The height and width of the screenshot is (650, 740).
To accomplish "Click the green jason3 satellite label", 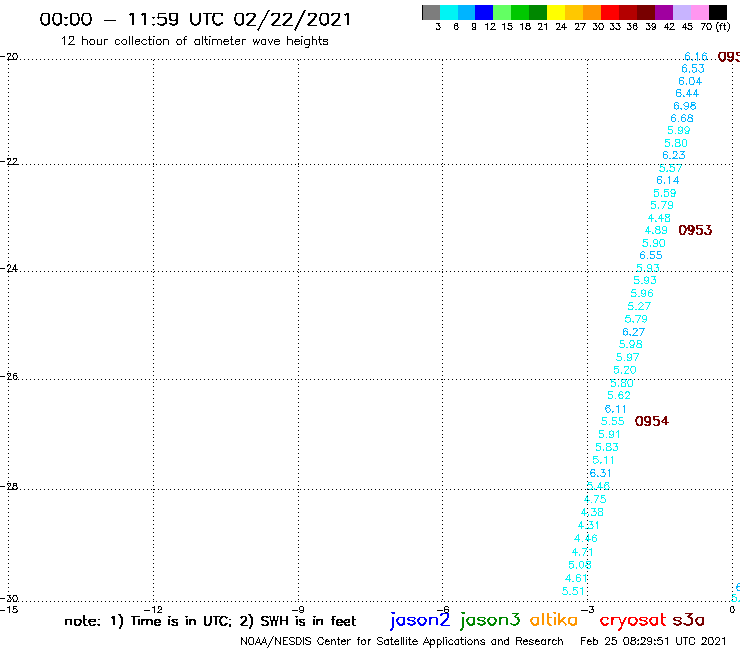I will click(490, 620).
